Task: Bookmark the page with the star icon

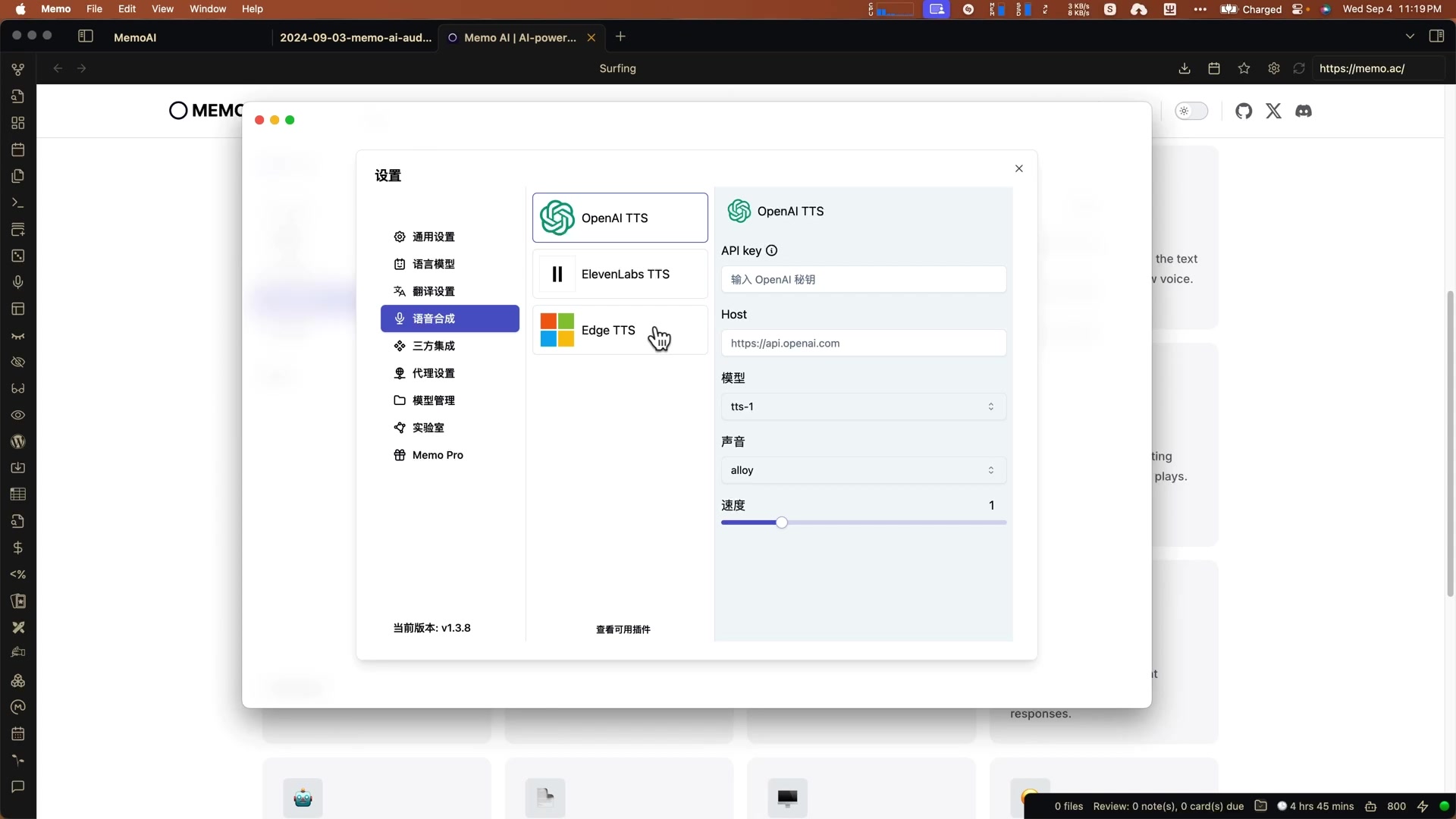Action: coord(1244,68)
